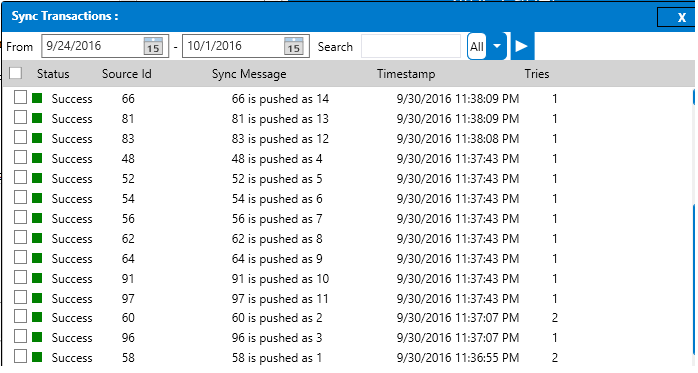Image resolution: width=698 pixels, height=373 pixels.
Task: Check the row for Source Id 66
Action: 20,97
